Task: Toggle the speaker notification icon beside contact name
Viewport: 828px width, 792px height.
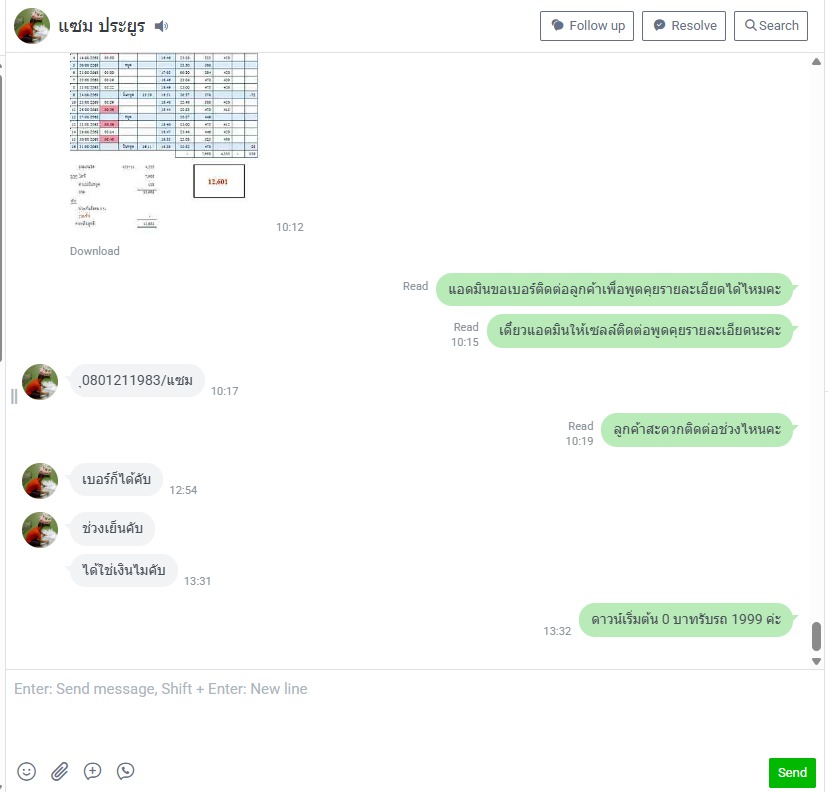Action: click(161, 26)
